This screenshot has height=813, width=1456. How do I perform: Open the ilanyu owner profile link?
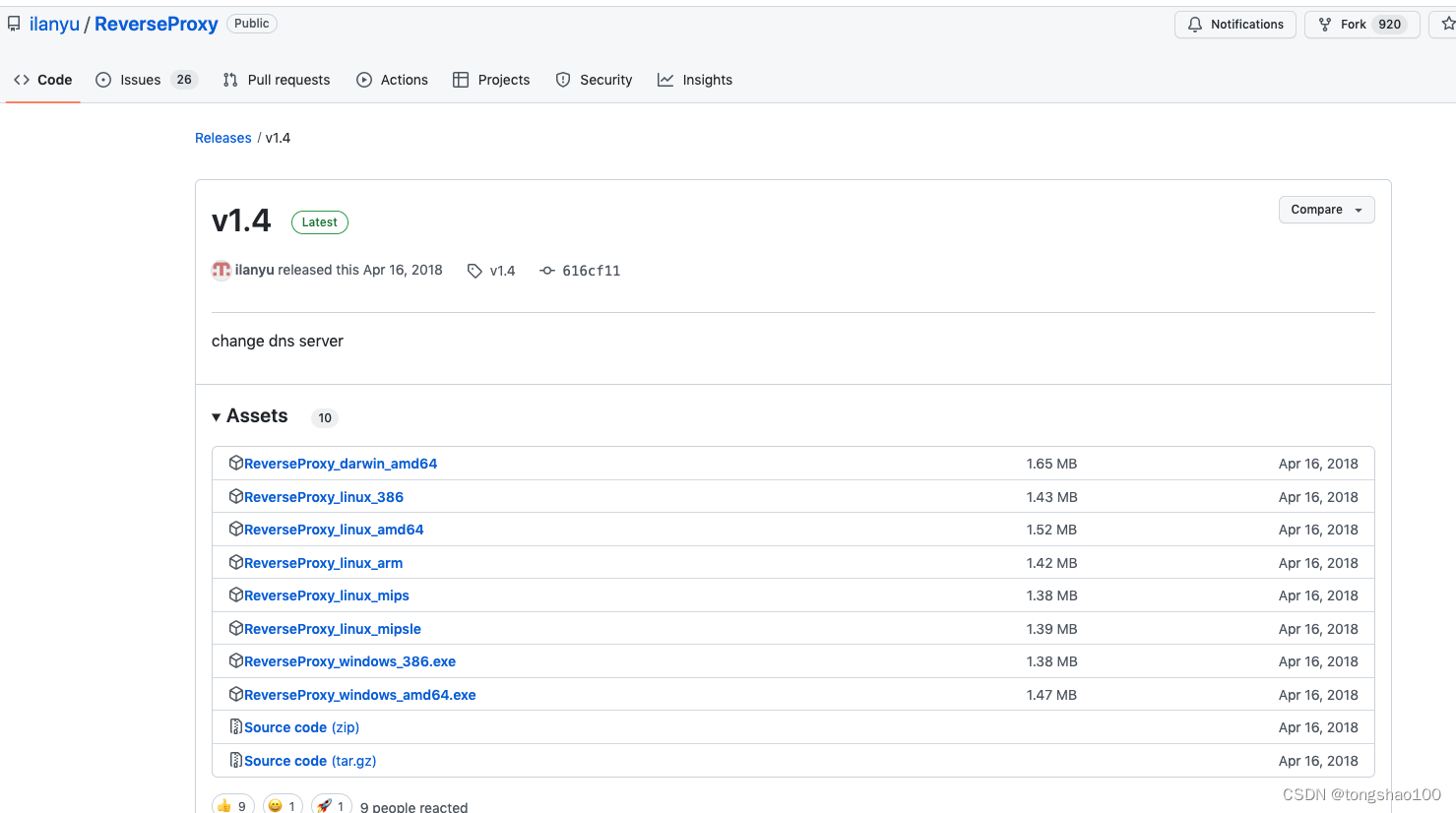coord(54,24)
